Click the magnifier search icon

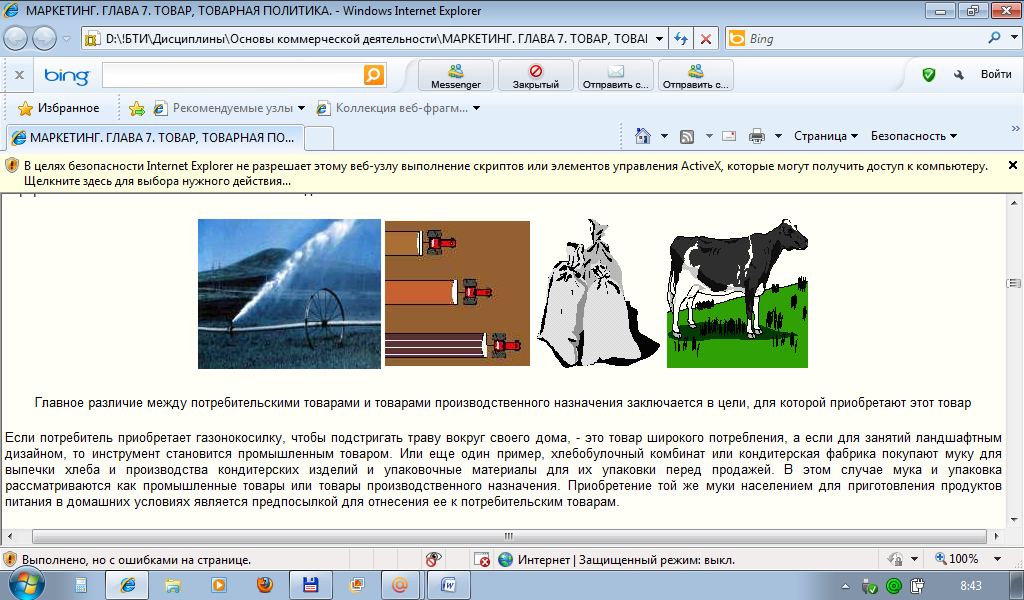click(x=995, y=38)
